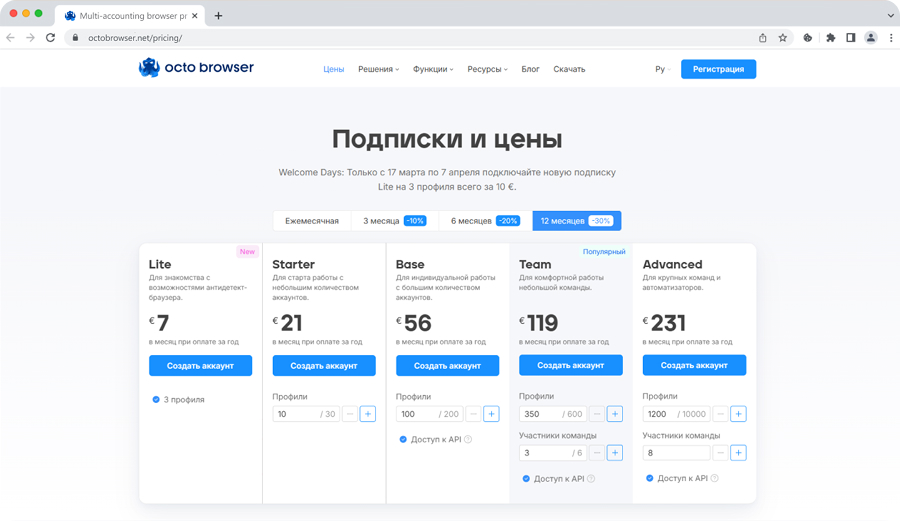
Task: Click the padlock site info icon
Action: 75,38
